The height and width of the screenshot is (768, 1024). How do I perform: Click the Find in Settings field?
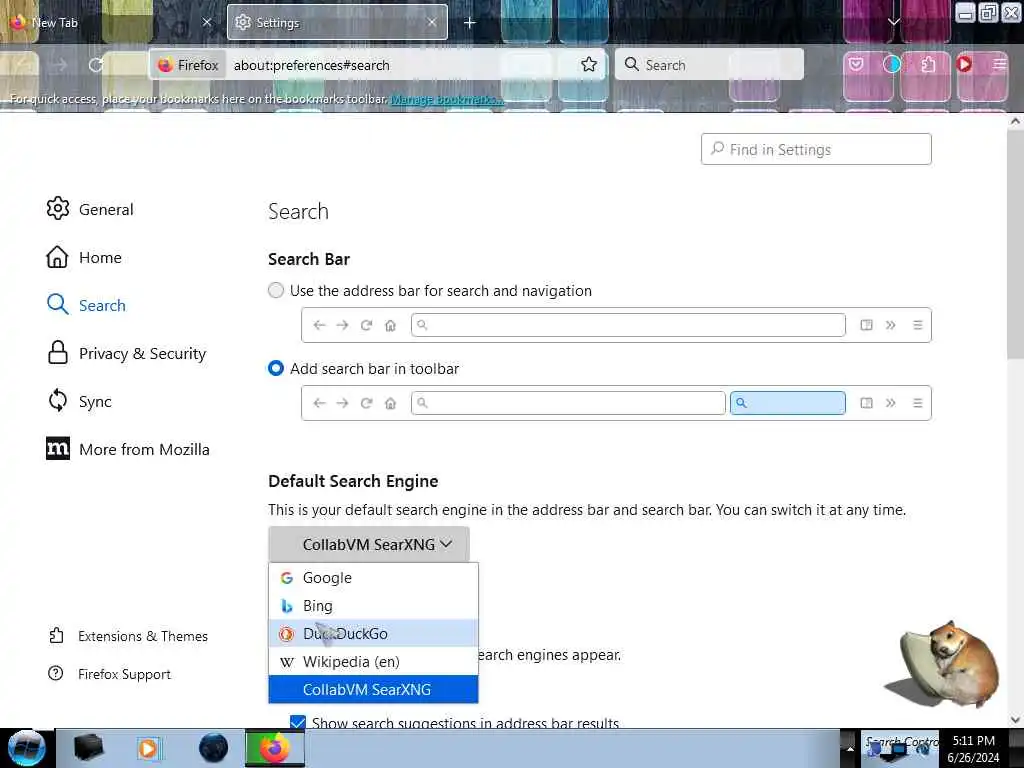click(816, 150)
